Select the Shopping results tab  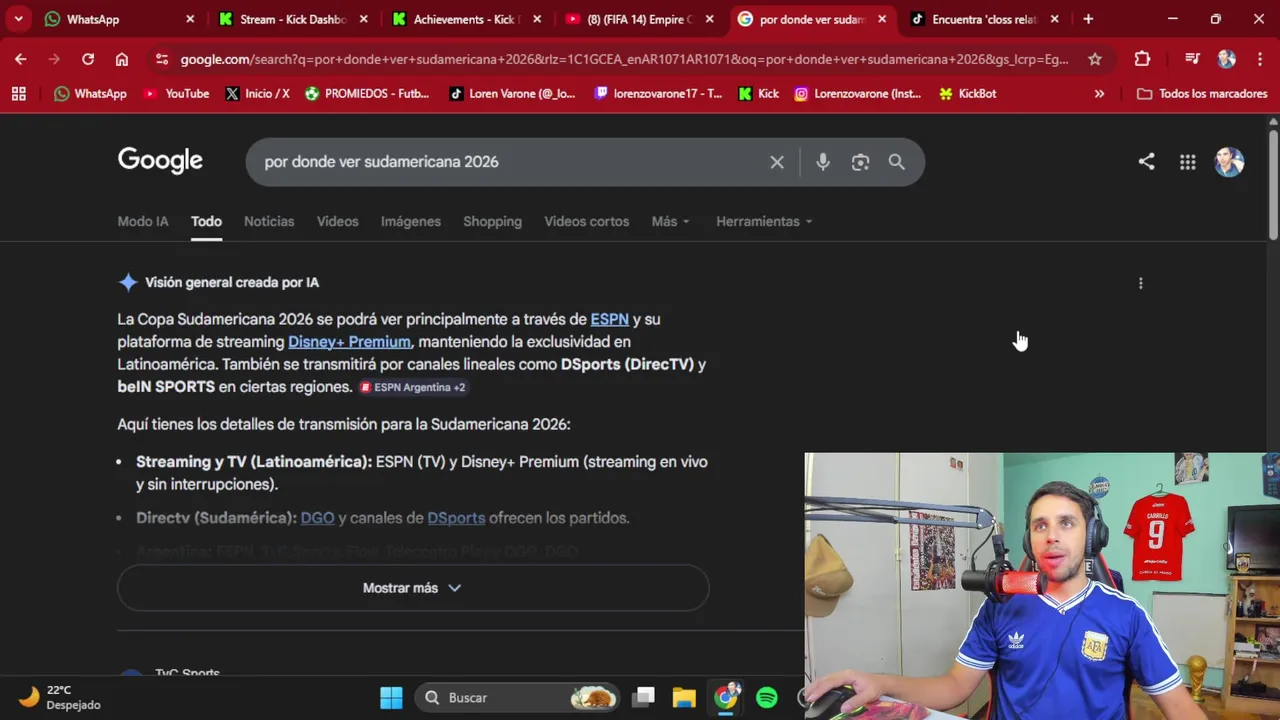tap(492, 221)
